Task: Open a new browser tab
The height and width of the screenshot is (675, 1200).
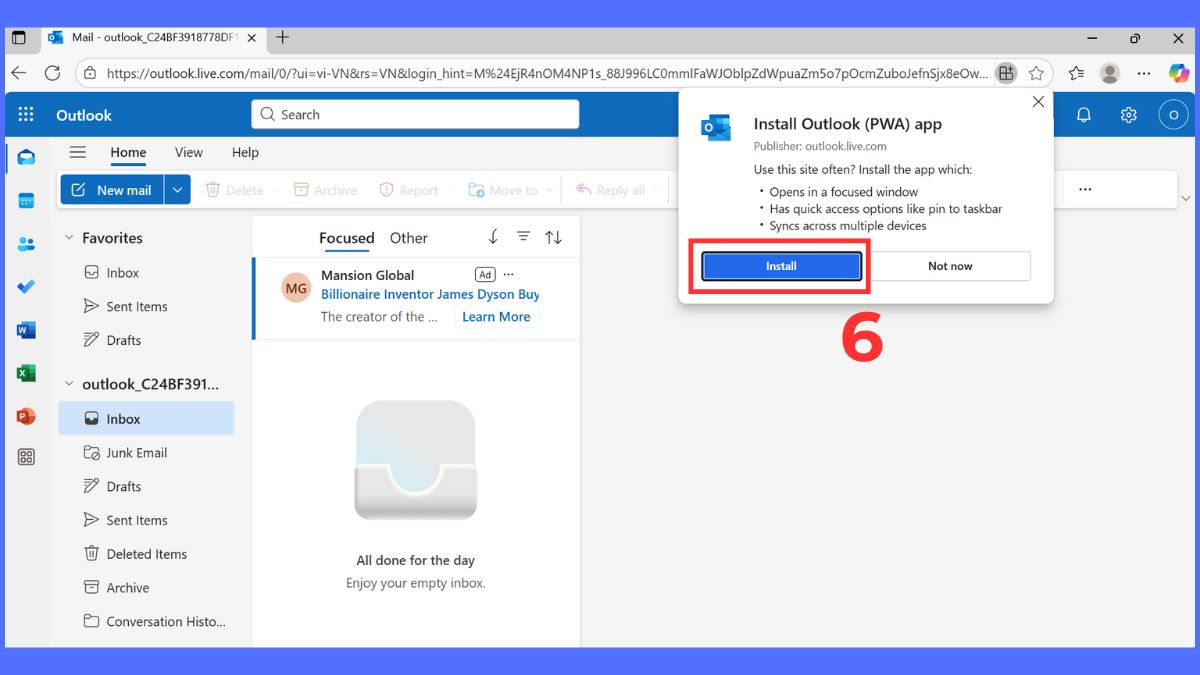Action: tap(283, 38)
